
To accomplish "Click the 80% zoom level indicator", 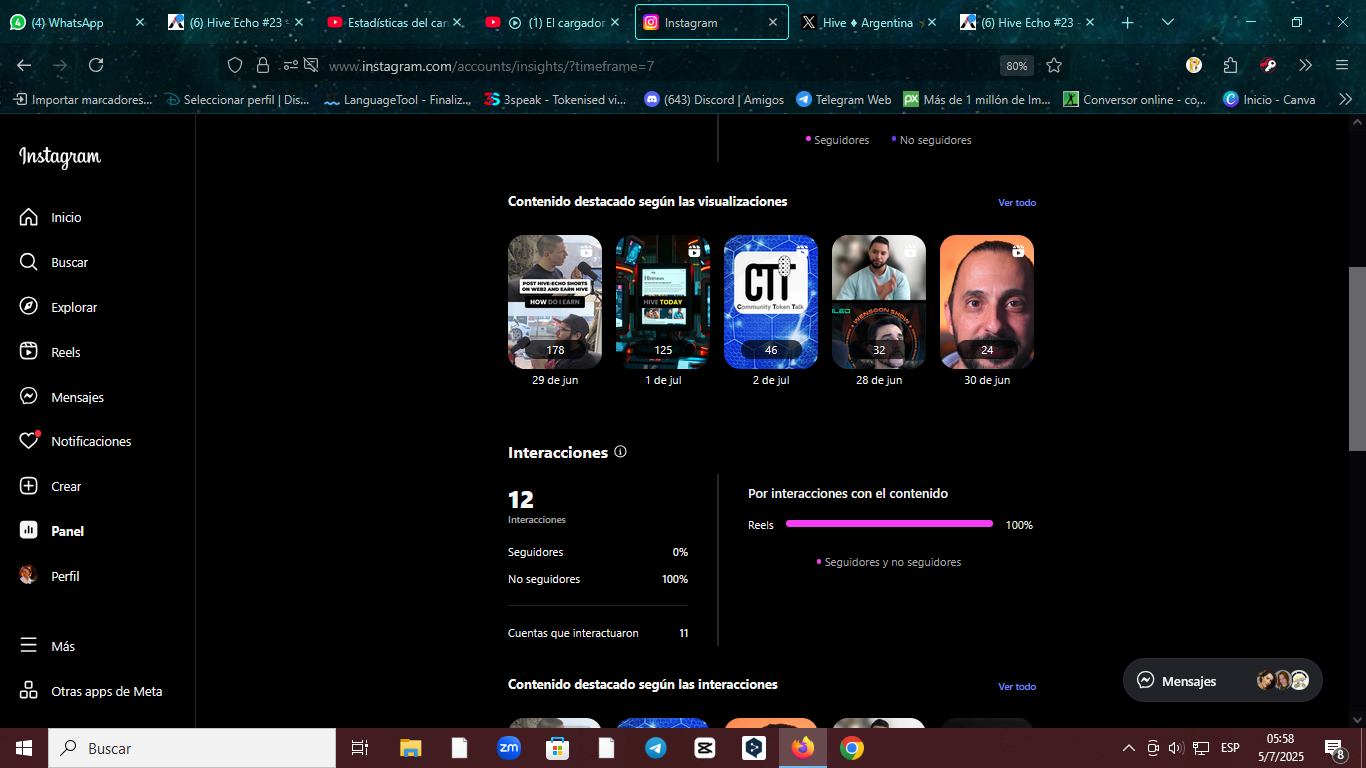I will [1017, 65].
